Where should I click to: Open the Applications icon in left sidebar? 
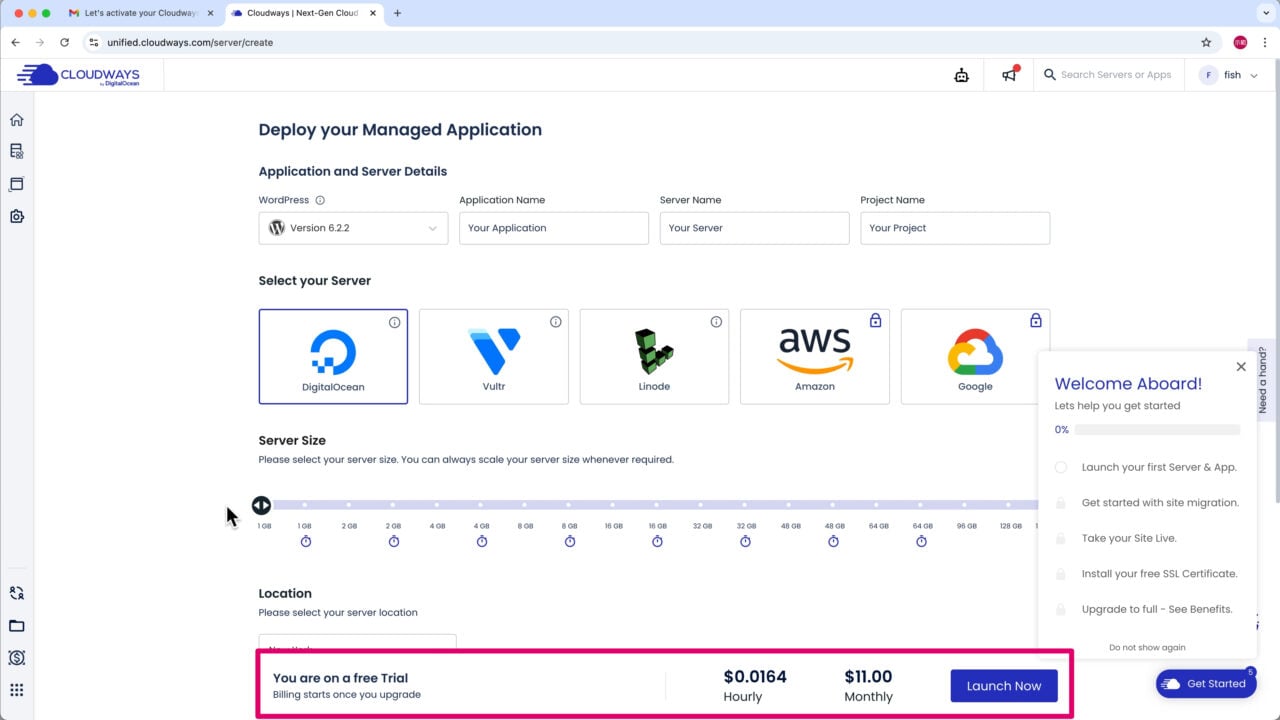(16, 184)
